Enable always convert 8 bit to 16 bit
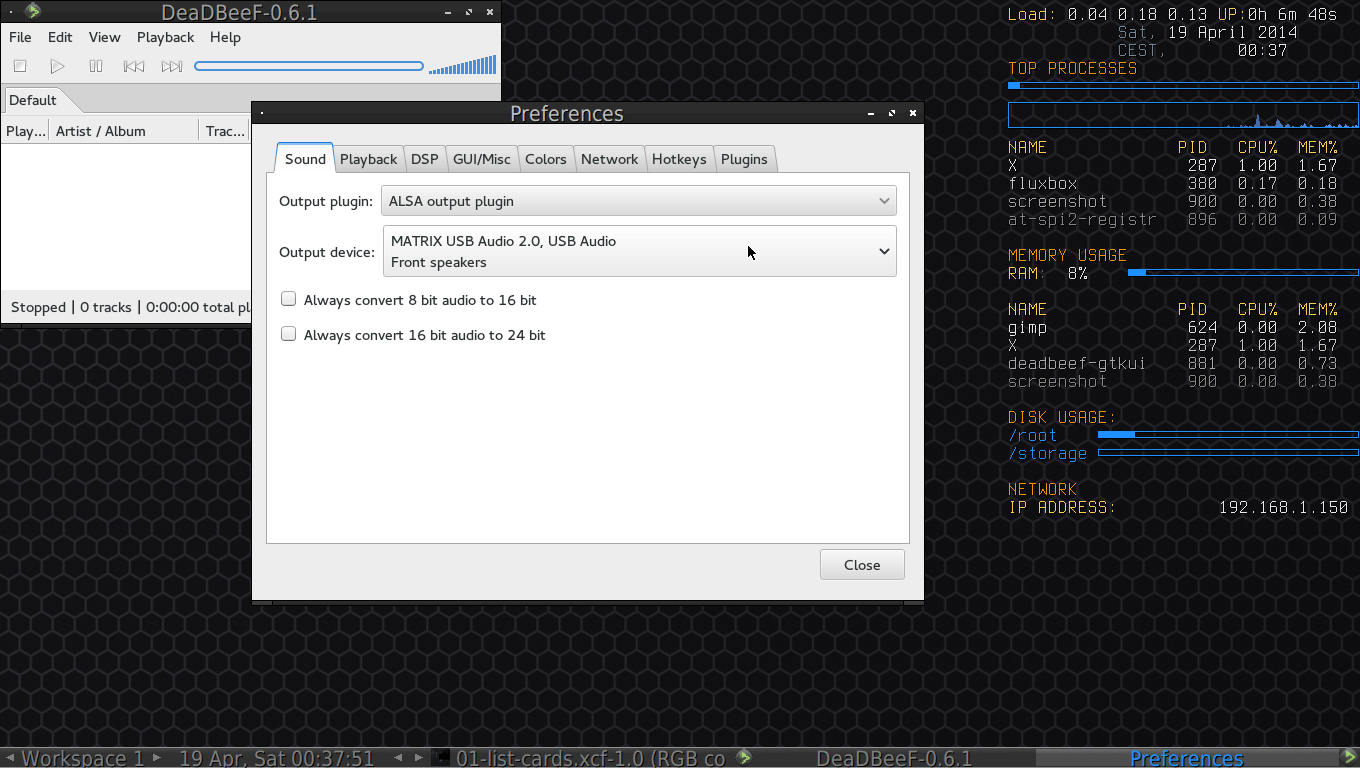 click(x=289, y=299)
